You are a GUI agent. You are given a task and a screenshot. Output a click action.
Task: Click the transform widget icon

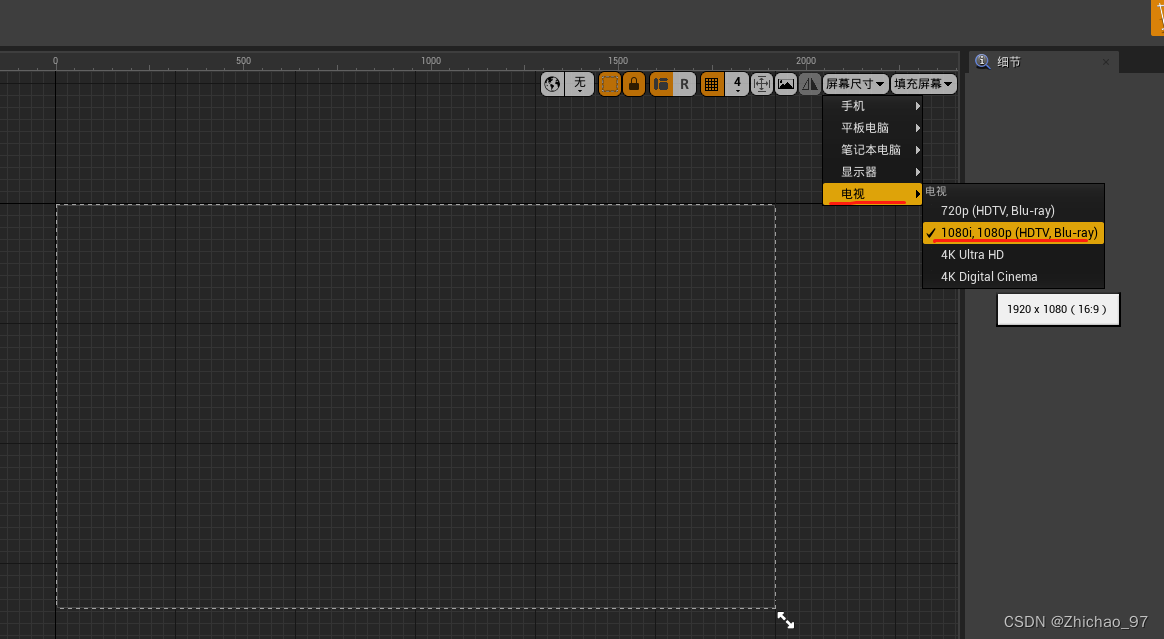[x=761, y=83]
